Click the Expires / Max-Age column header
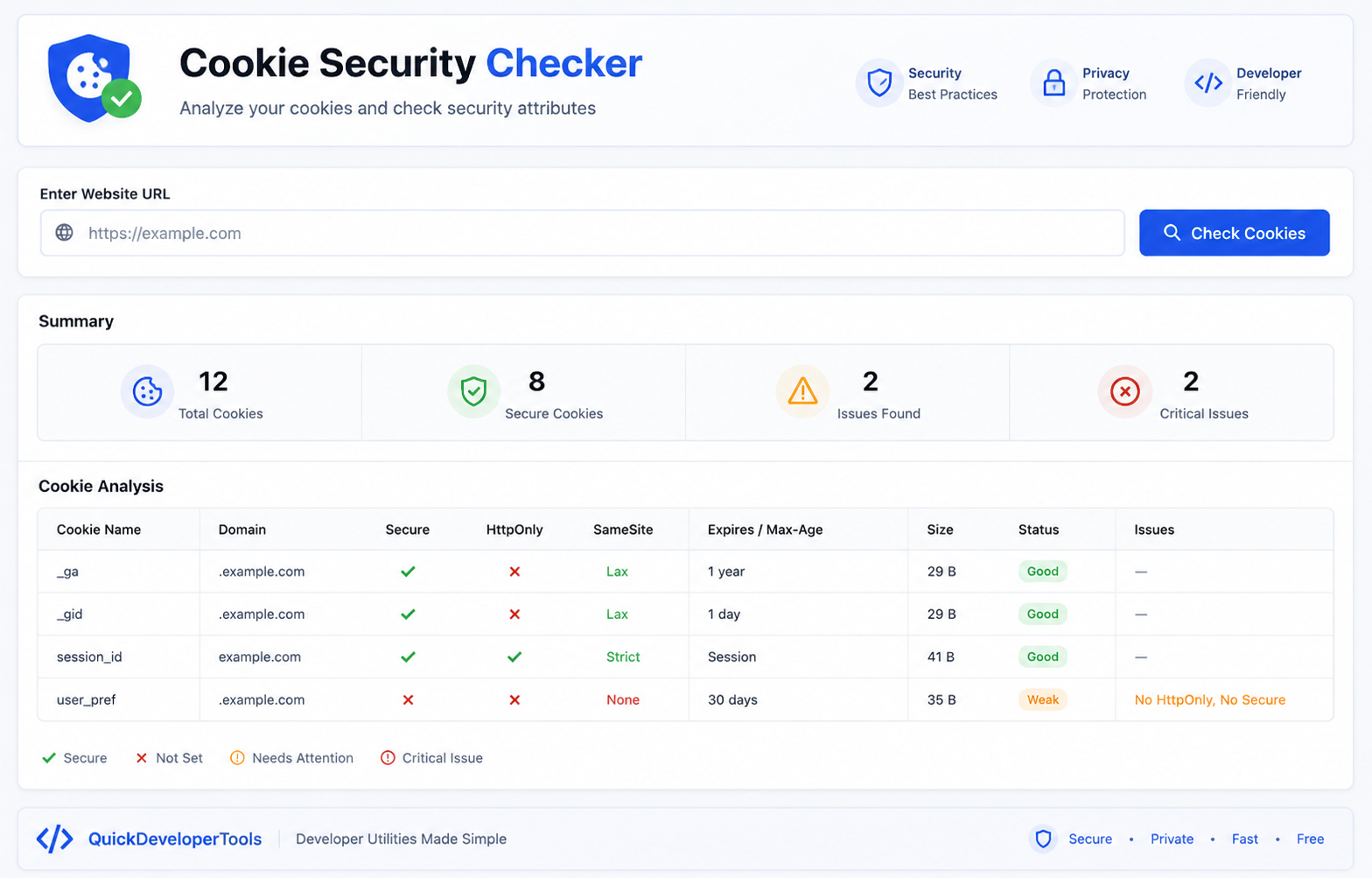Screen dimensions: 1372x878 click(x=766, y=530)
